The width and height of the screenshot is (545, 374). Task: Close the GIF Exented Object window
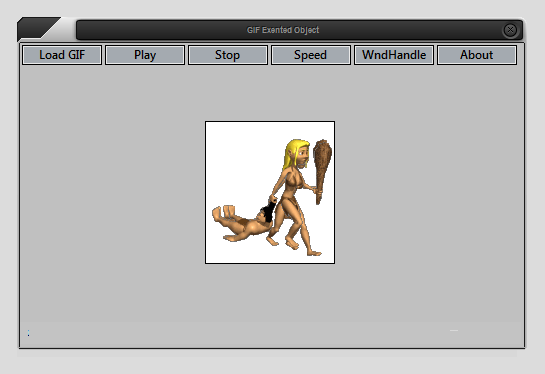[x=510, y=30]
